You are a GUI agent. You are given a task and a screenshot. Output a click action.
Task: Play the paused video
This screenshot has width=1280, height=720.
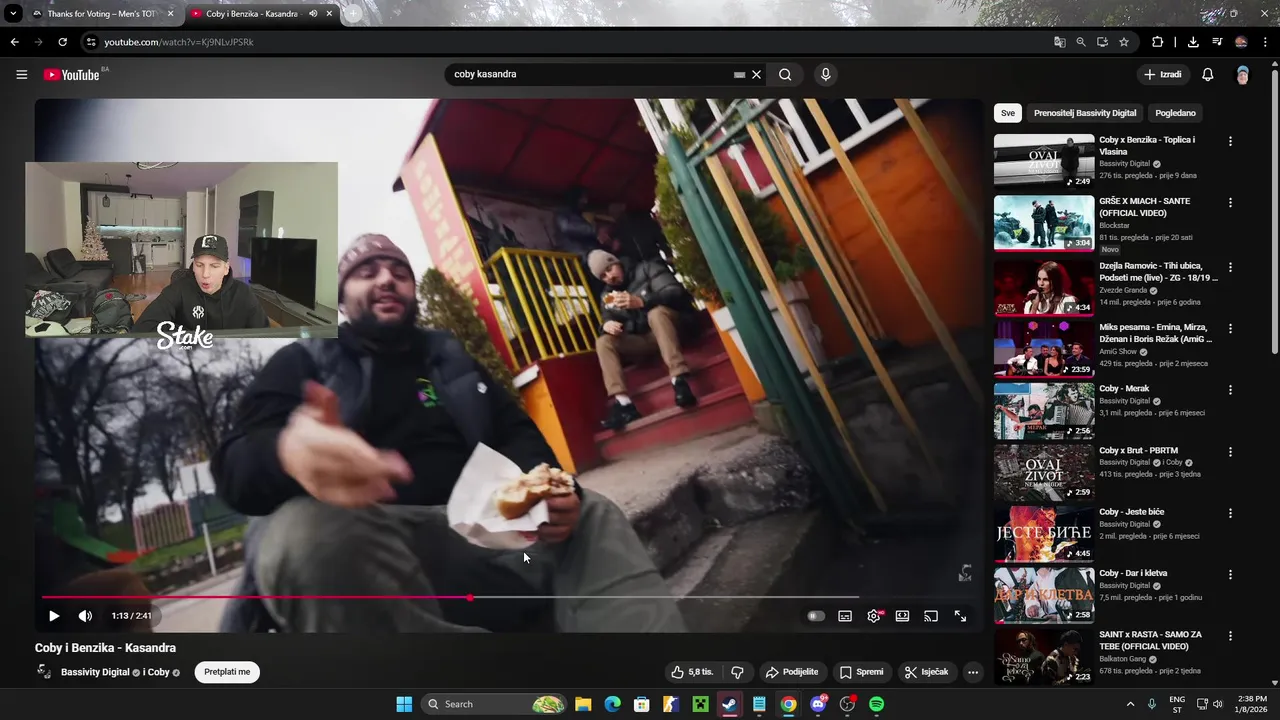54,616
